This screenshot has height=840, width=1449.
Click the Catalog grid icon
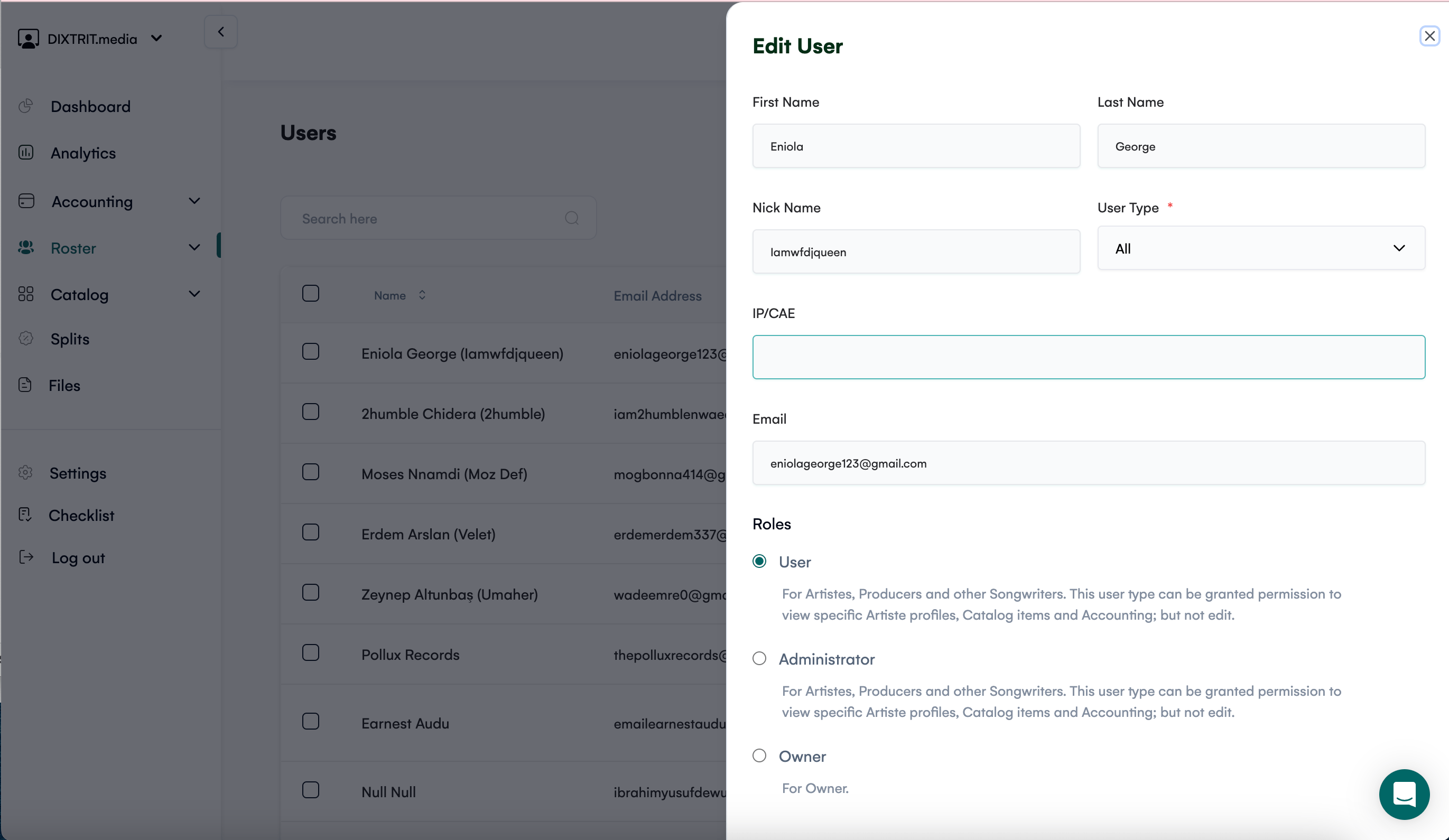point(26,294)
